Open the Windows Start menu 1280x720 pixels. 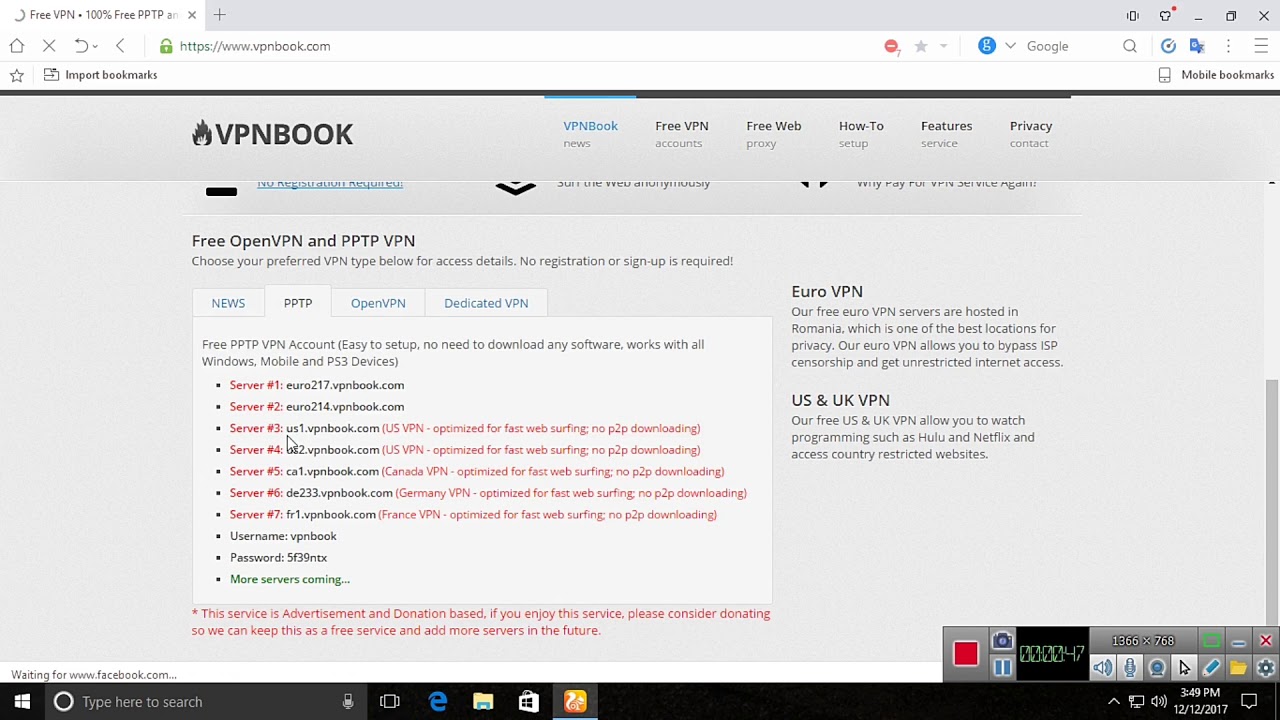(x=22, y=702)
